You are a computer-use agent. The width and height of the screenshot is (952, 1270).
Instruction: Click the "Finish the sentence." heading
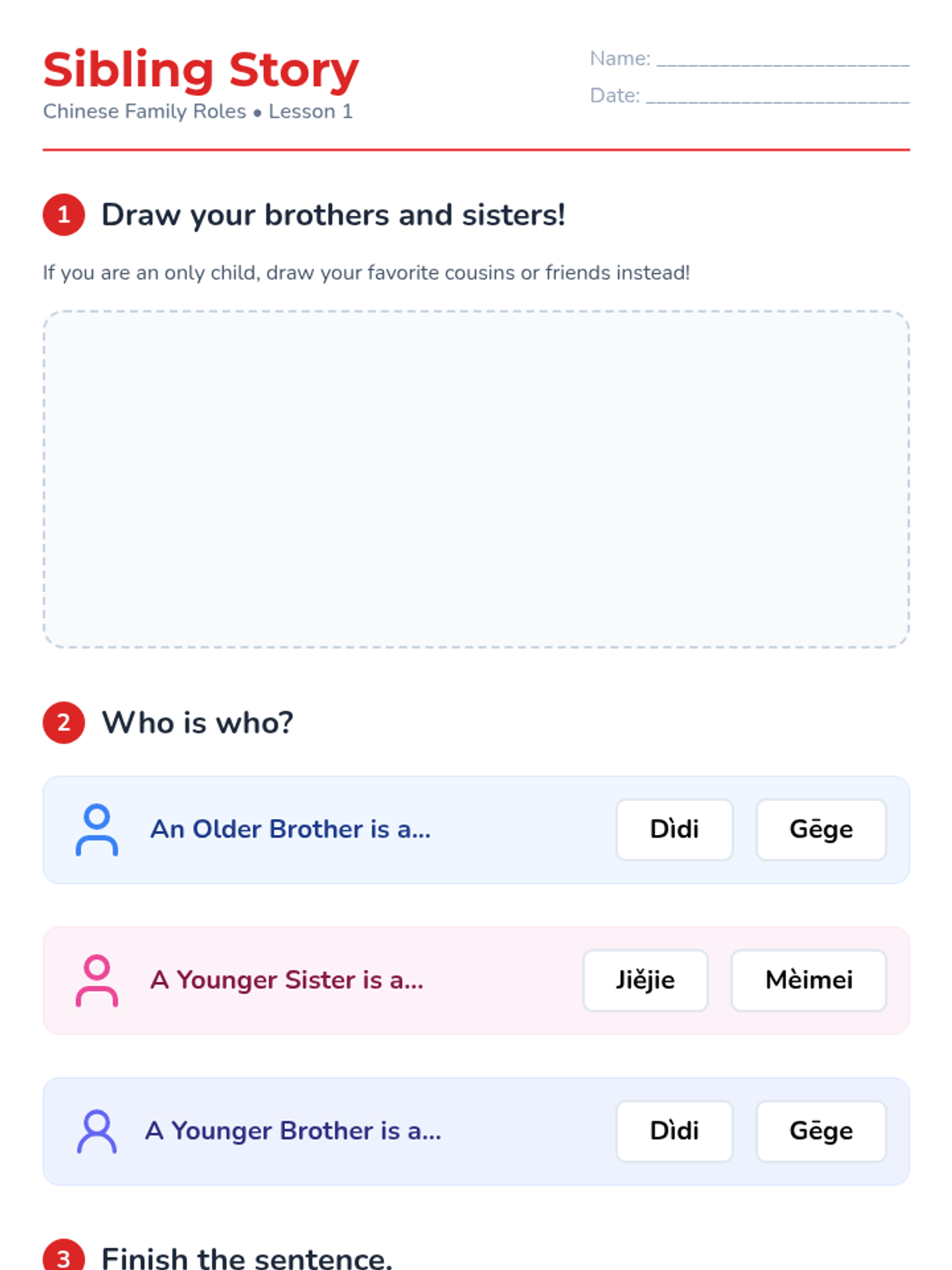coord(247,1258)
